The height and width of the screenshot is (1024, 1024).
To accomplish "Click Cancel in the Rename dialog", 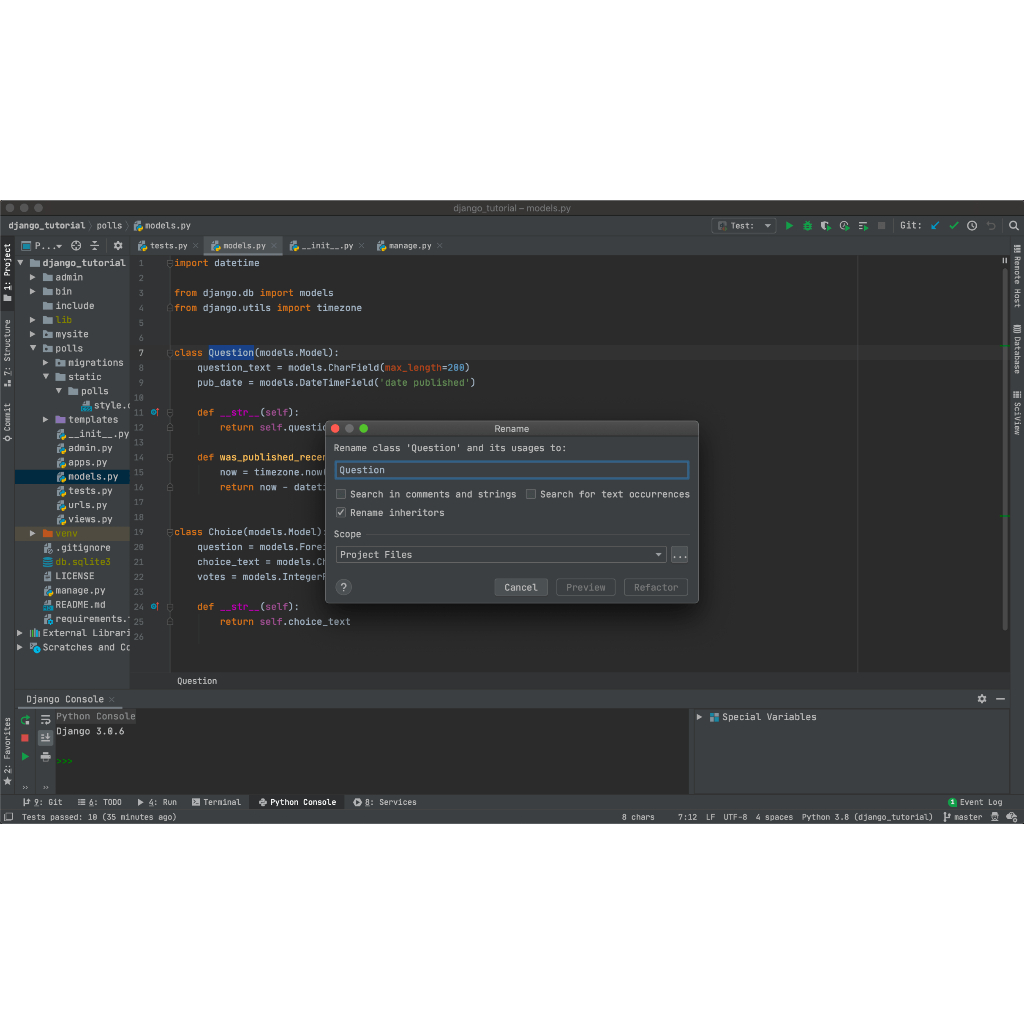I will coord(520,587).
